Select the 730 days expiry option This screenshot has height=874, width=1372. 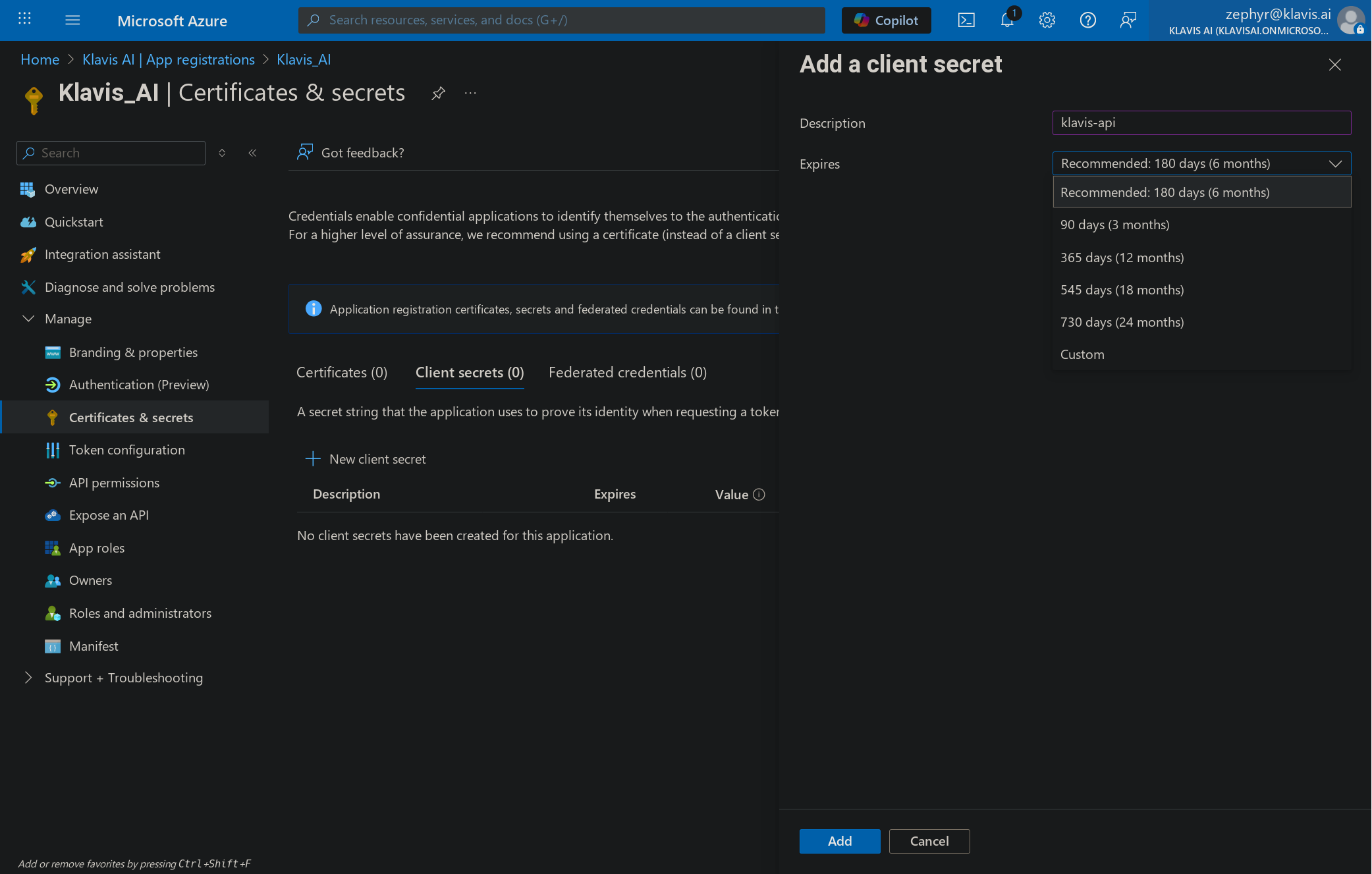(1122, 322)
